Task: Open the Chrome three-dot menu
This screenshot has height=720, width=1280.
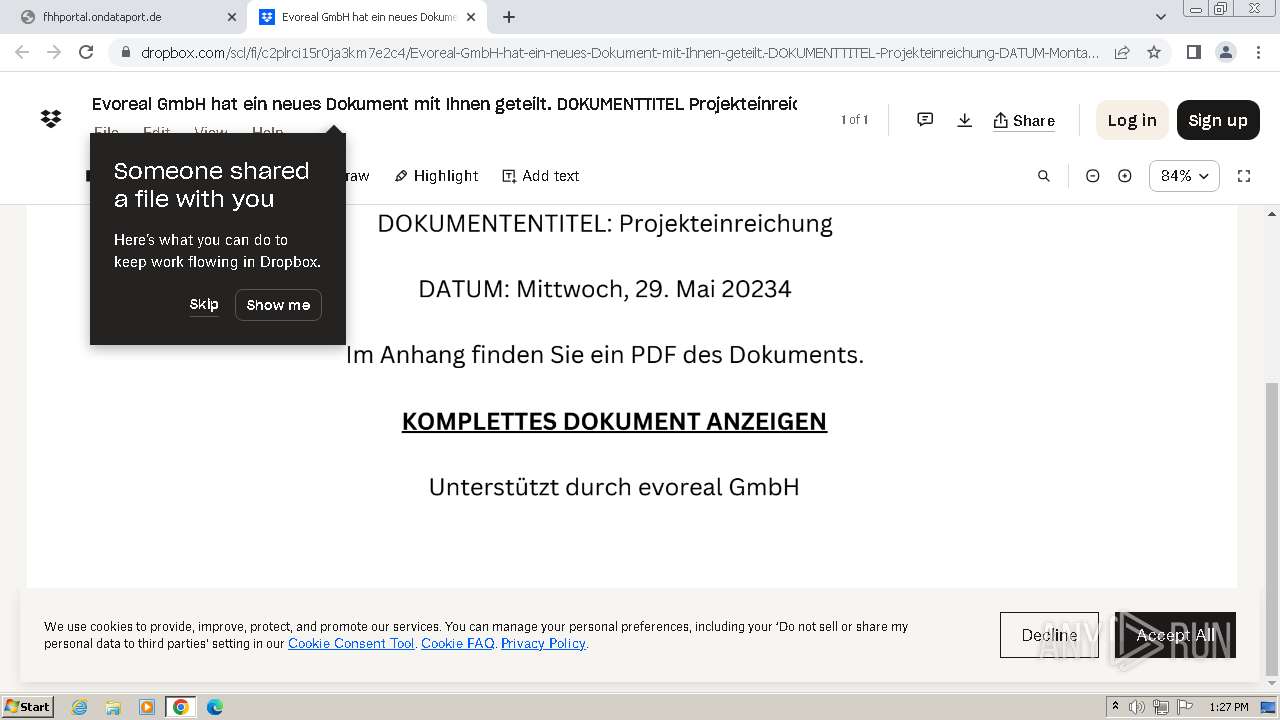Action: pos(1257,52)
